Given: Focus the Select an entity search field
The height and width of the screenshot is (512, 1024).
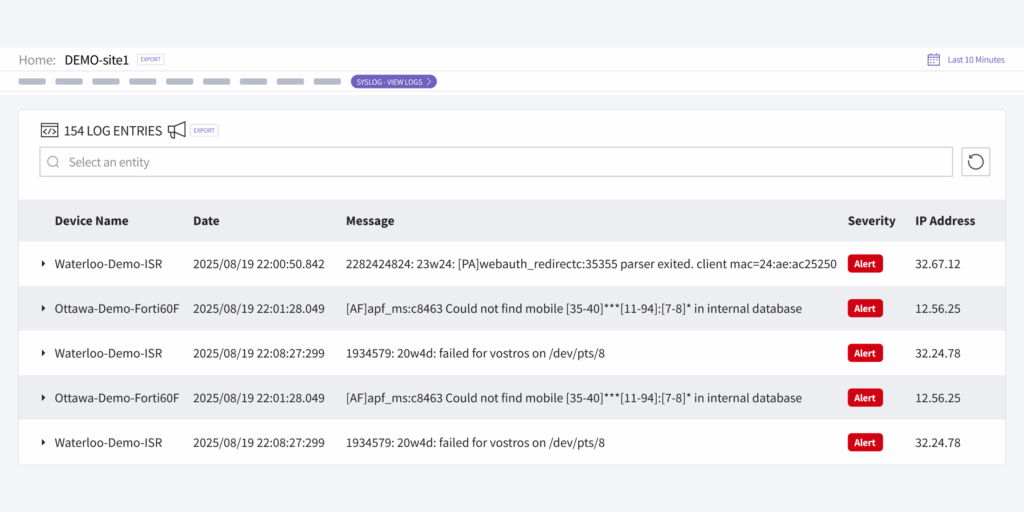Looking at the screenshot, I should click(500, 162).
